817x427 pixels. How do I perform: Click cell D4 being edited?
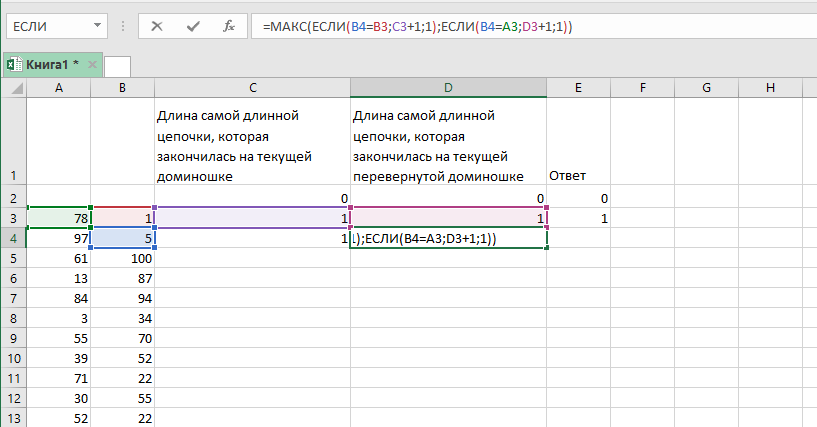[448, 239]
